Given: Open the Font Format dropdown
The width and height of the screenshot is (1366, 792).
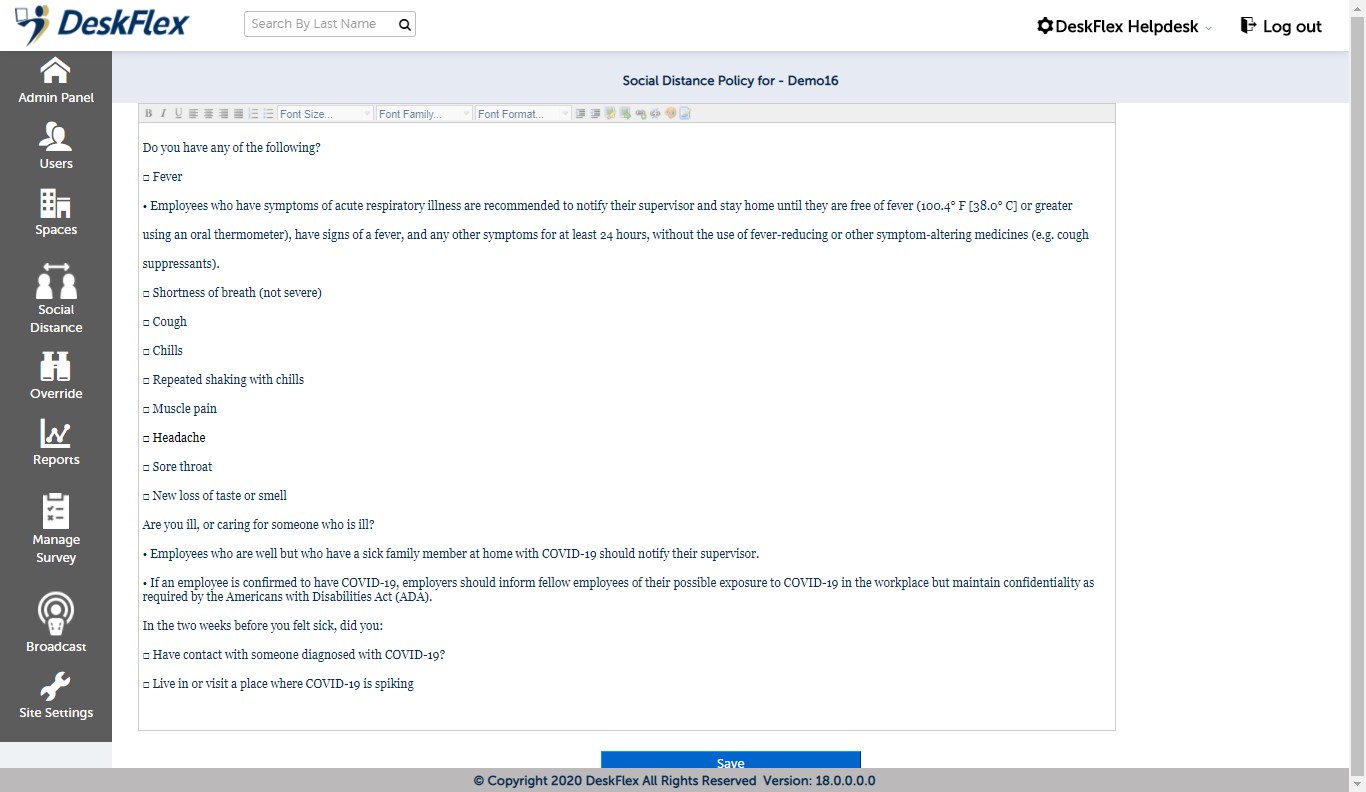Looking at the screenshot, I should point(523,114).
